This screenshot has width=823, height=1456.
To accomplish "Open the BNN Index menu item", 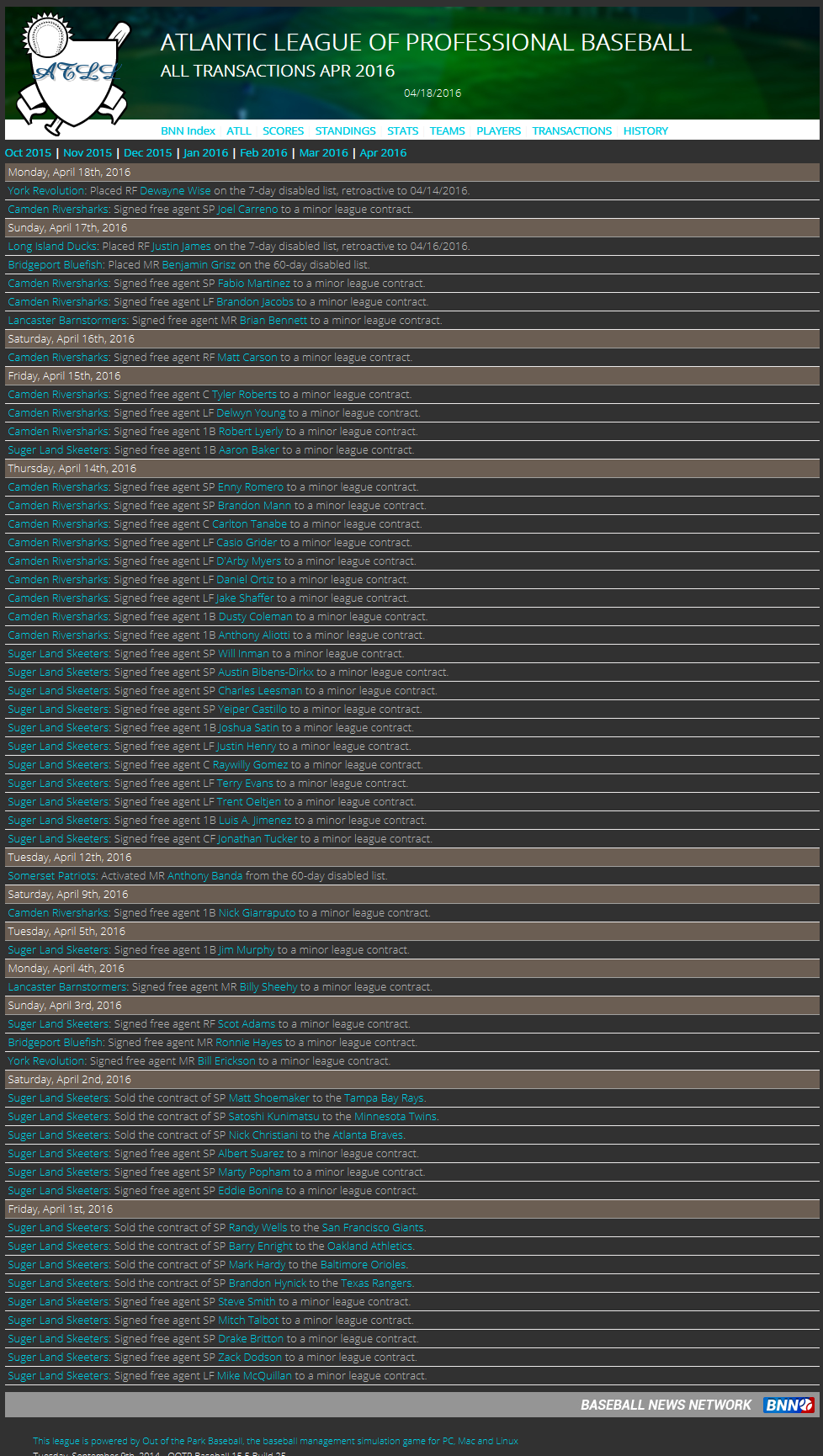I will click(x=188, y=130).
